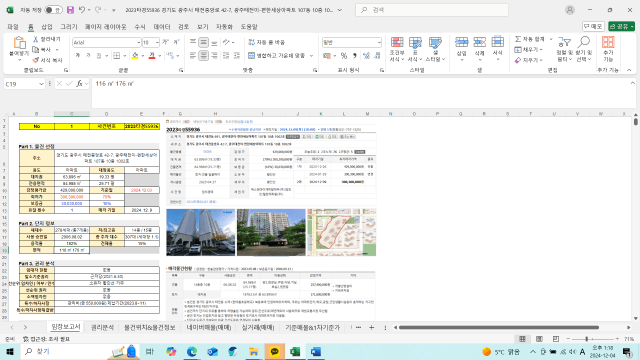The height and width of the screenshot is (360, 640).
Task: Toggle AutoSave (자동 저장) switch
Action: coord(53,10)
